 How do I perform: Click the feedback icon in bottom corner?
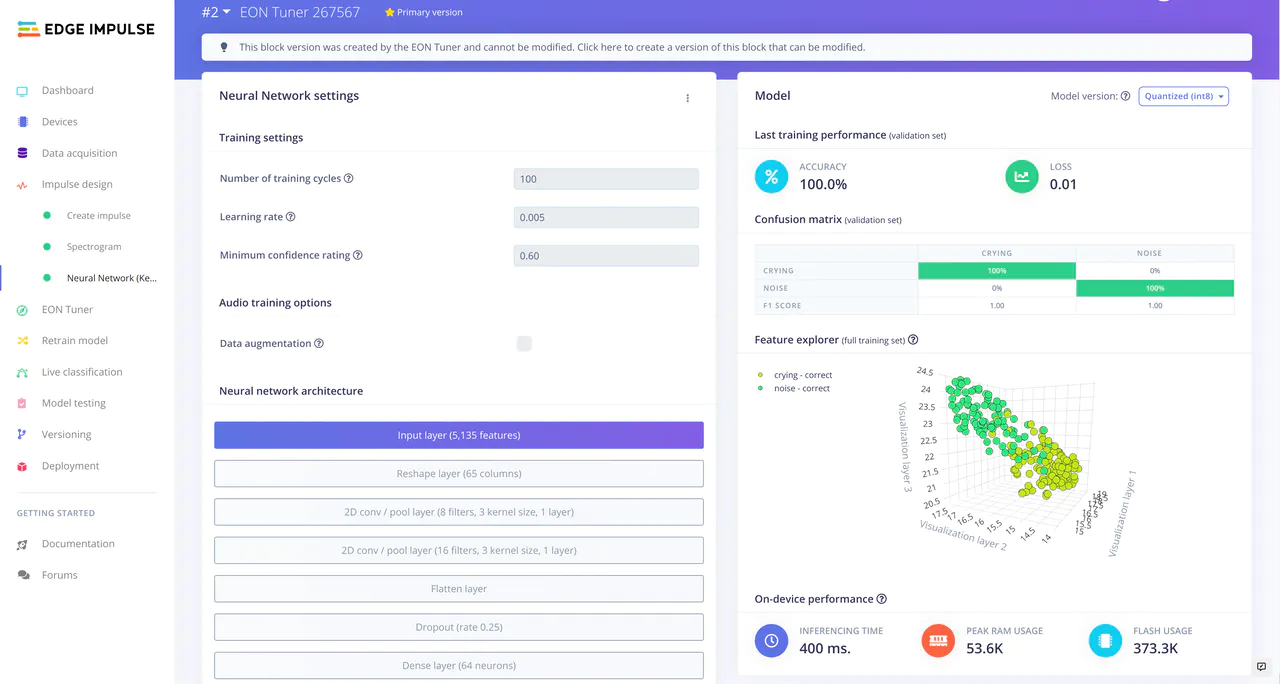pos(1262,667)
